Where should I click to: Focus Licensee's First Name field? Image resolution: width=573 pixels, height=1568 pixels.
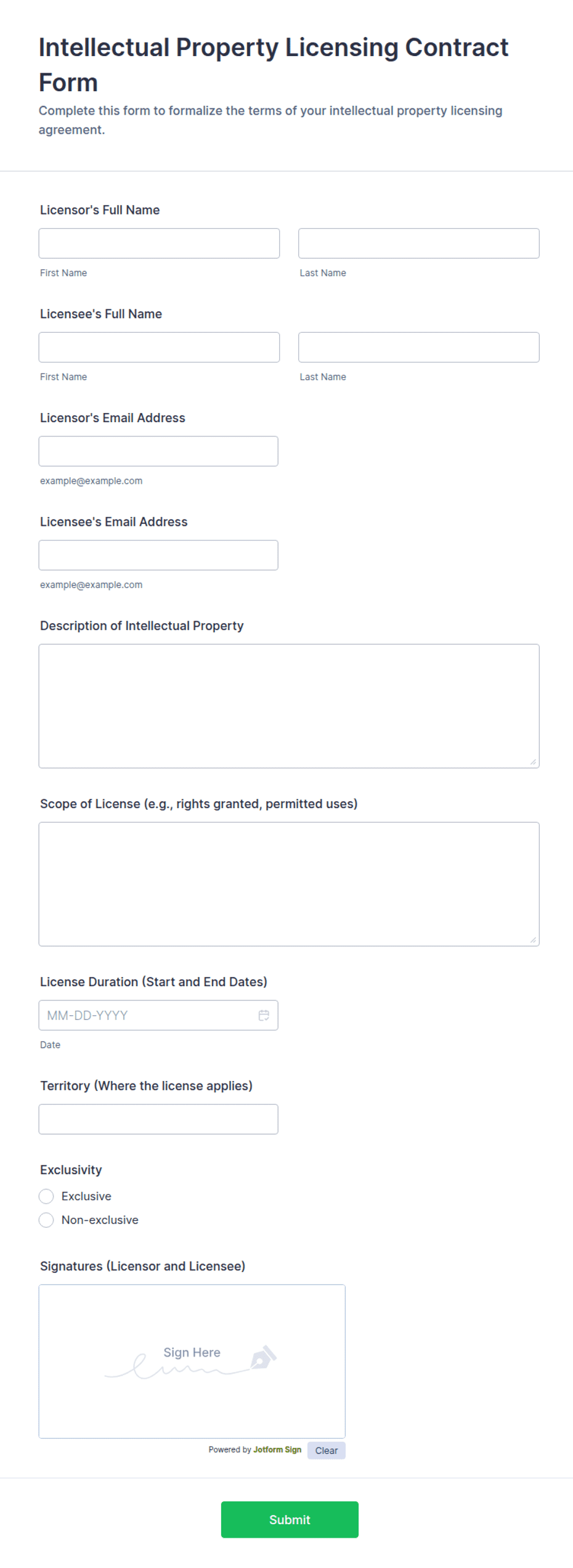pyautogui.click(x=159, y=348)
